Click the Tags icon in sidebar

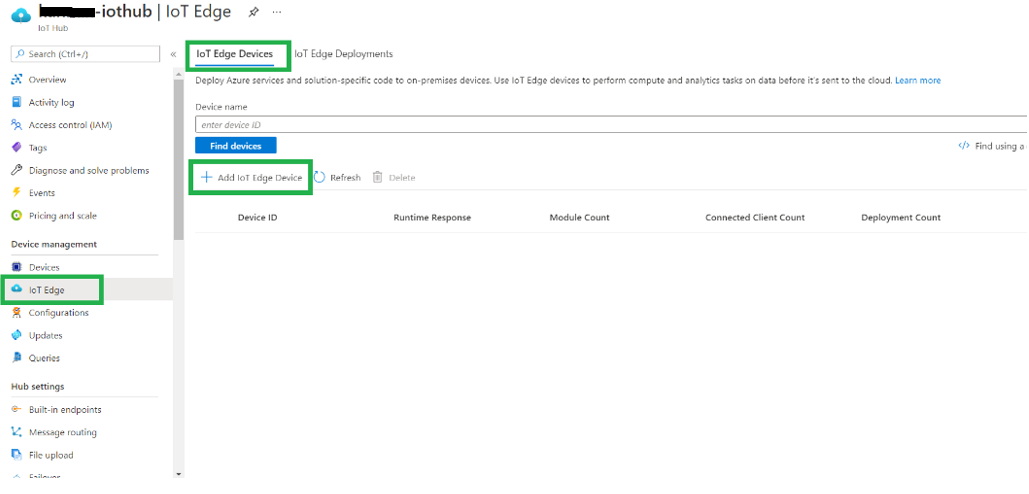coord(17,148)
